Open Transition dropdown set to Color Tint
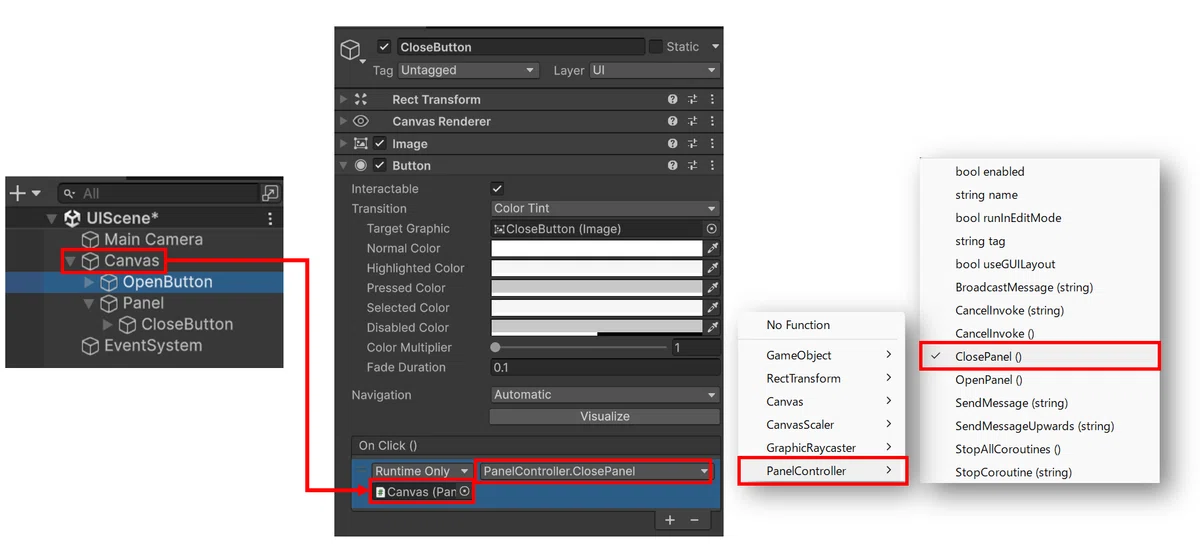Viewport: 1200px width, 553px height. [605, 209]
